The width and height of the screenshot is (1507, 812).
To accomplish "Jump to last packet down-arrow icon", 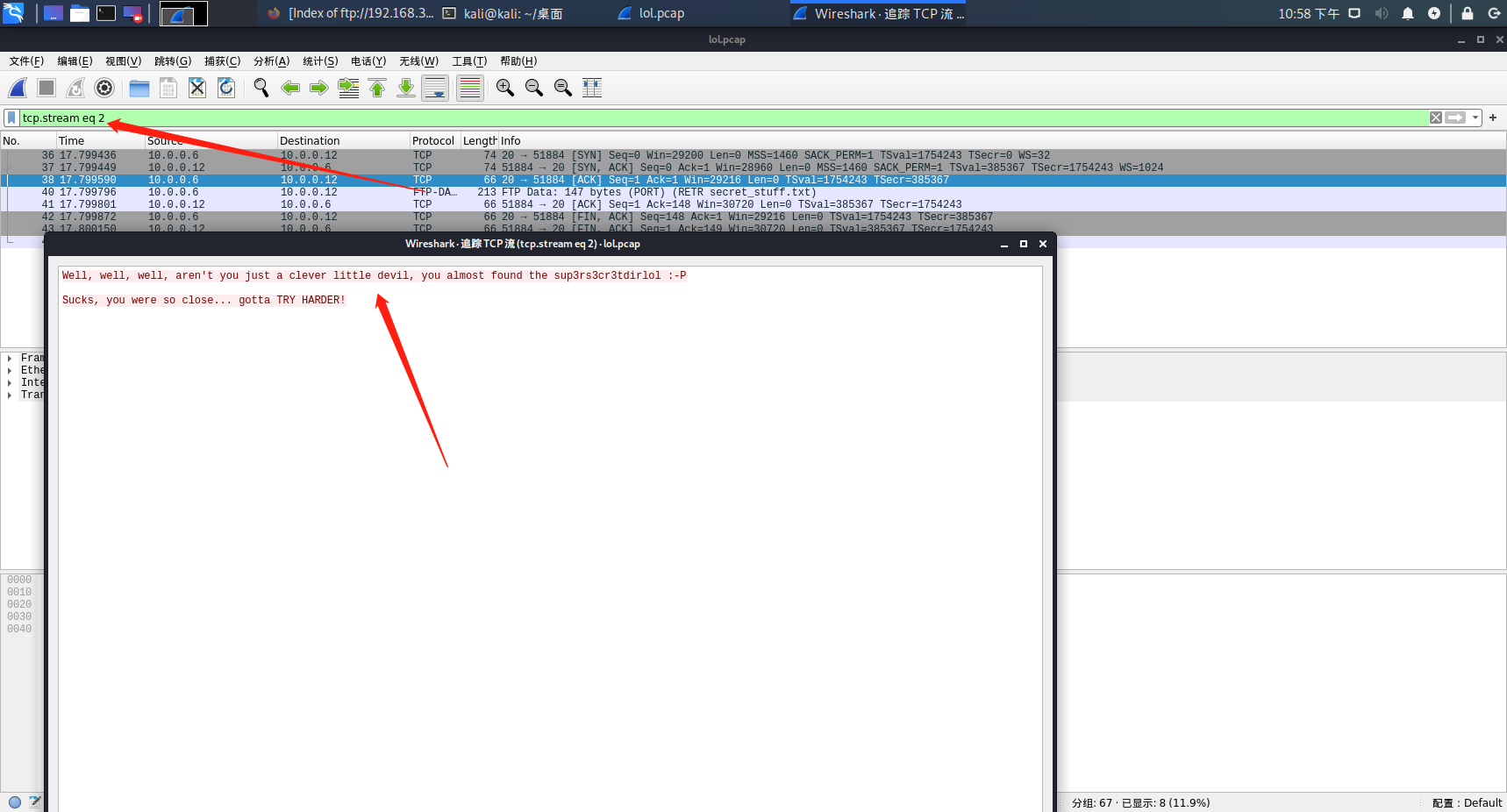I will (x=406, y=88).
